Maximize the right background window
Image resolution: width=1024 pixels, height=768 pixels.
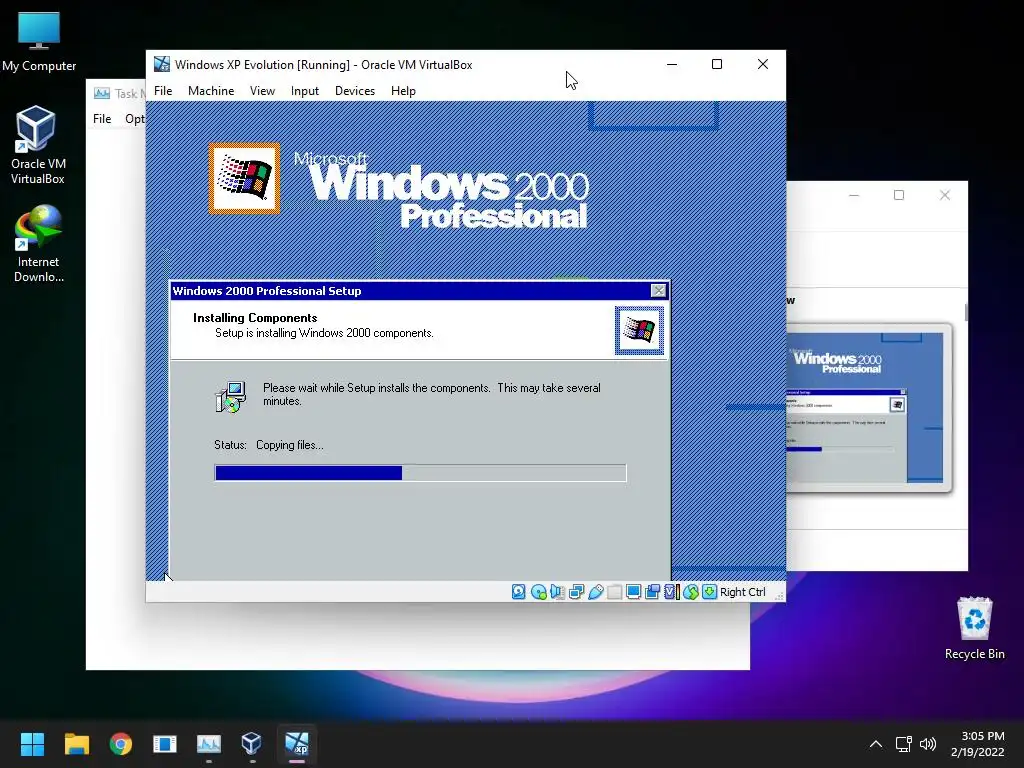point(899,195)
